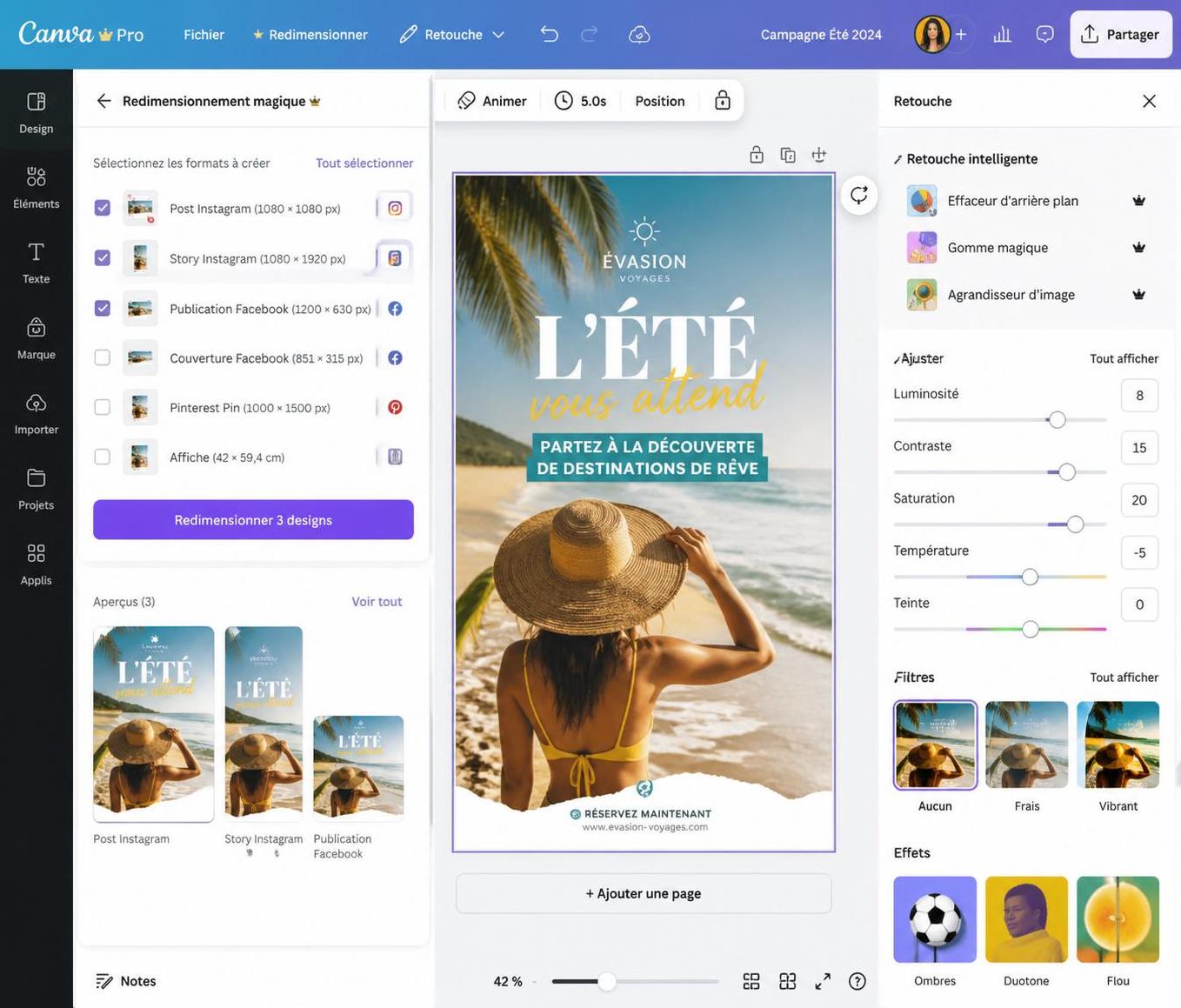Select the Gomme magique tool
This screenshot has height=1008, width=1181.
[999, 246]
